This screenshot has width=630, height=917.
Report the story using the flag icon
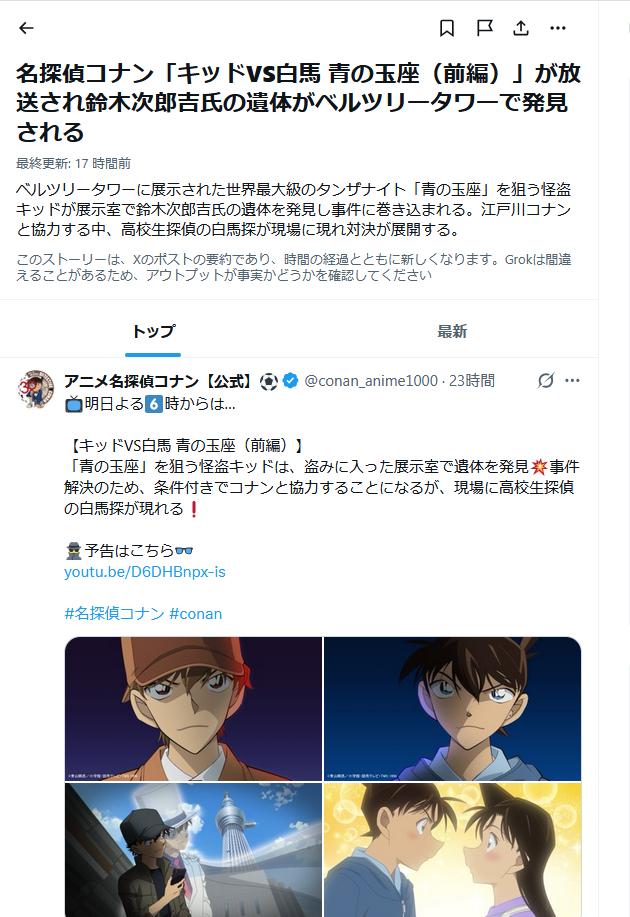pos(484,28)
